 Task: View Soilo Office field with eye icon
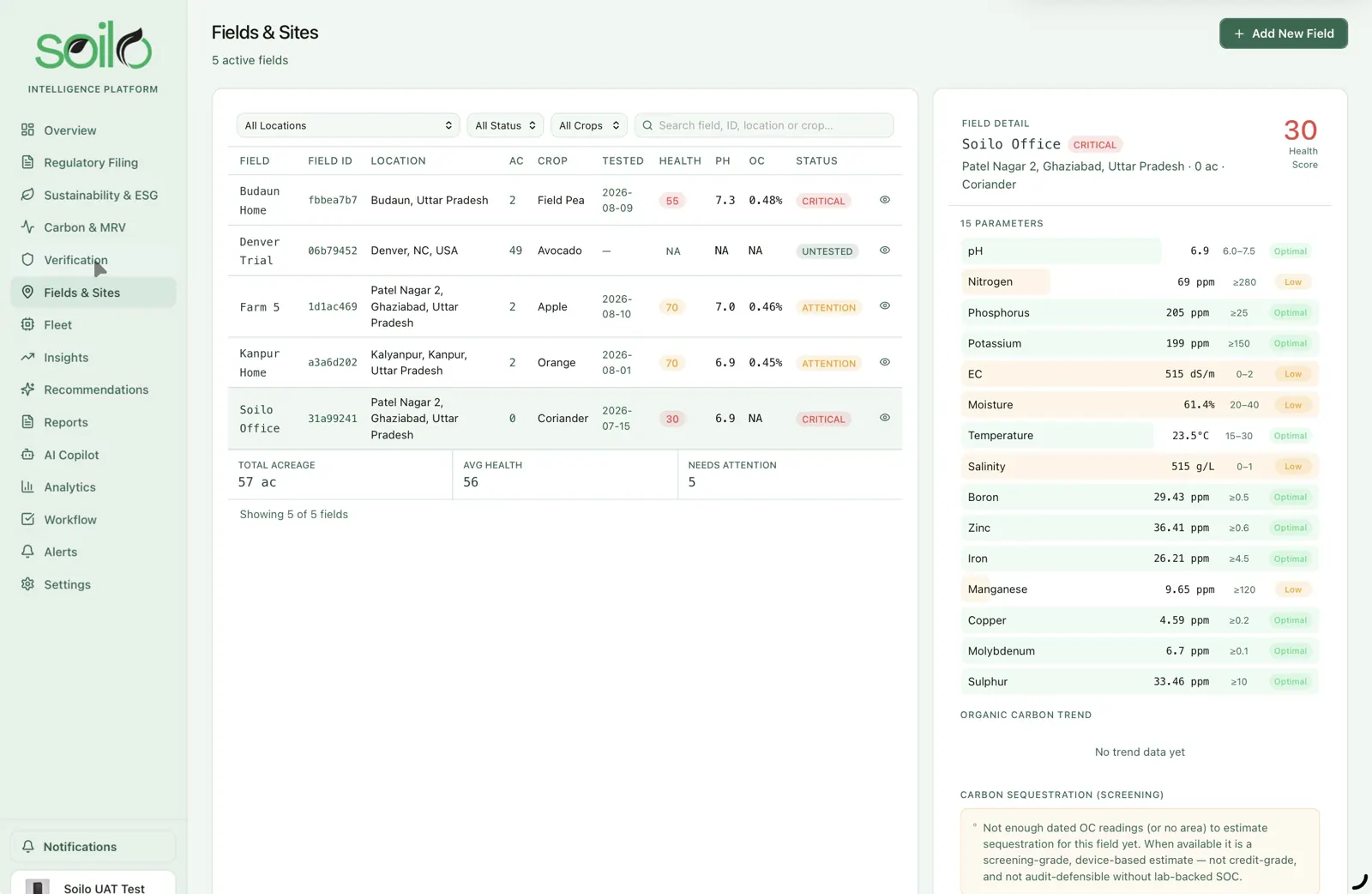[x=884, y=418]
